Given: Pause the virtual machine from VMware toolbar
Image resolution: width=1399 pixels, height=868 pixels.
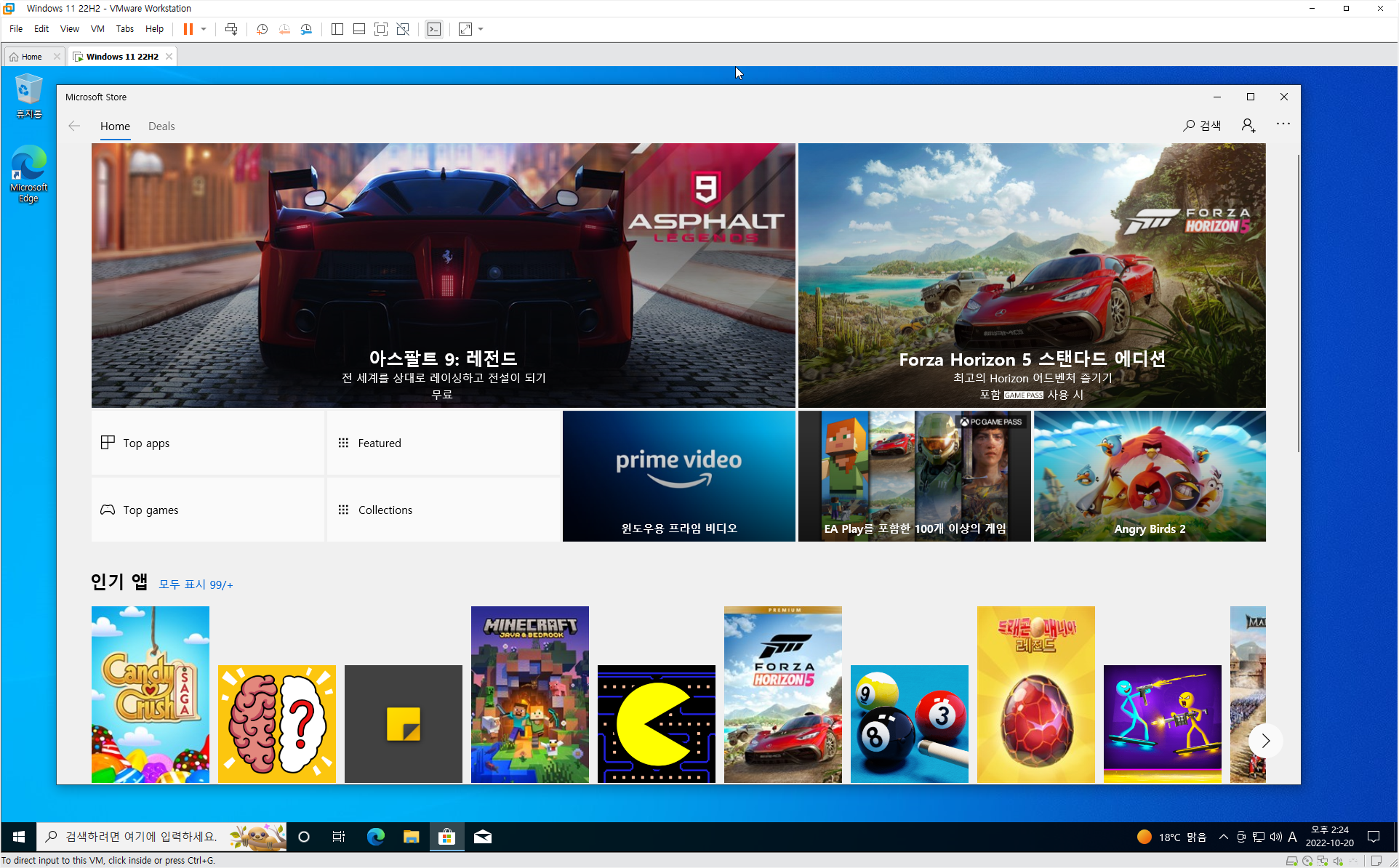Looking at the screenshot, I should (188, 29).
